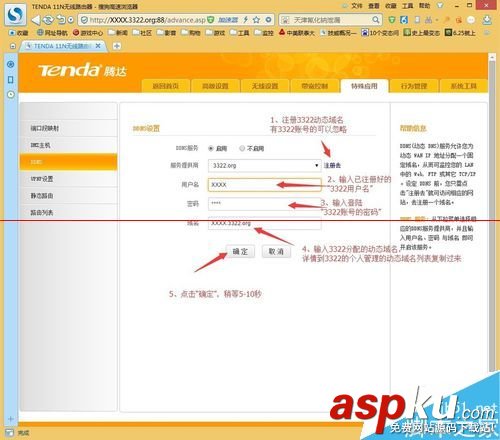Click the 确定 button
Viewport: 500px width, 440px height.
tap(240, 251)
